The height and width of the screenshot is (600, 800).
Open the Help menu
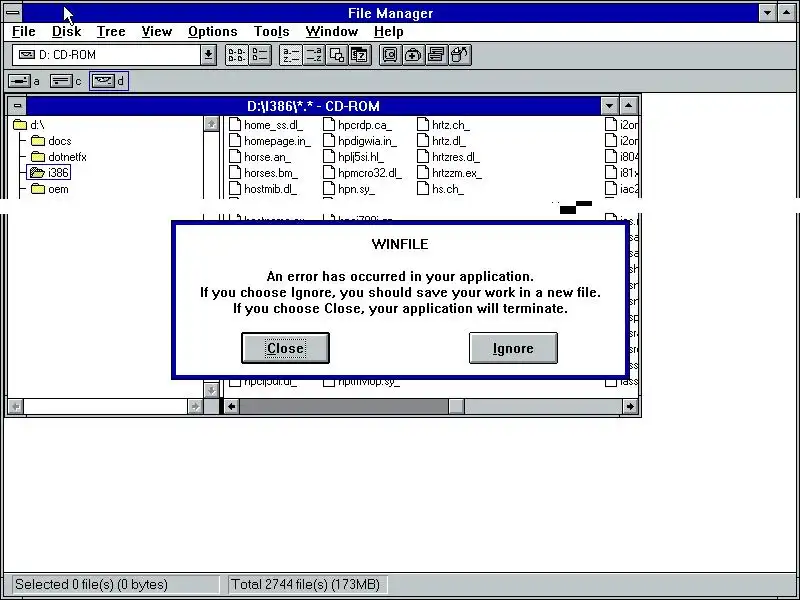pos(388,32)
